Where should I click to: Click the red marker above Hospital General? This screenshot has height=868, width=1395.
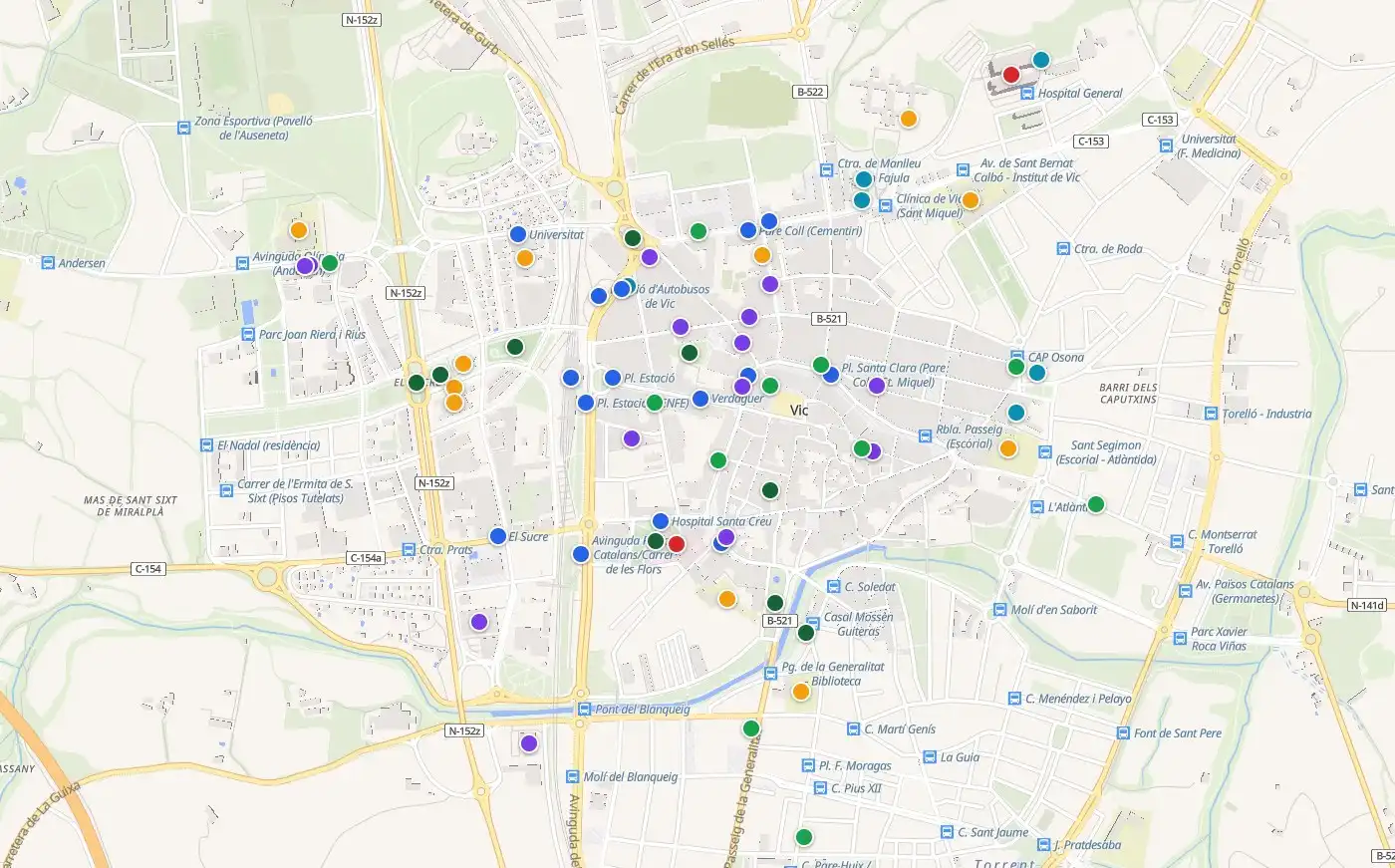point(1010,74)
